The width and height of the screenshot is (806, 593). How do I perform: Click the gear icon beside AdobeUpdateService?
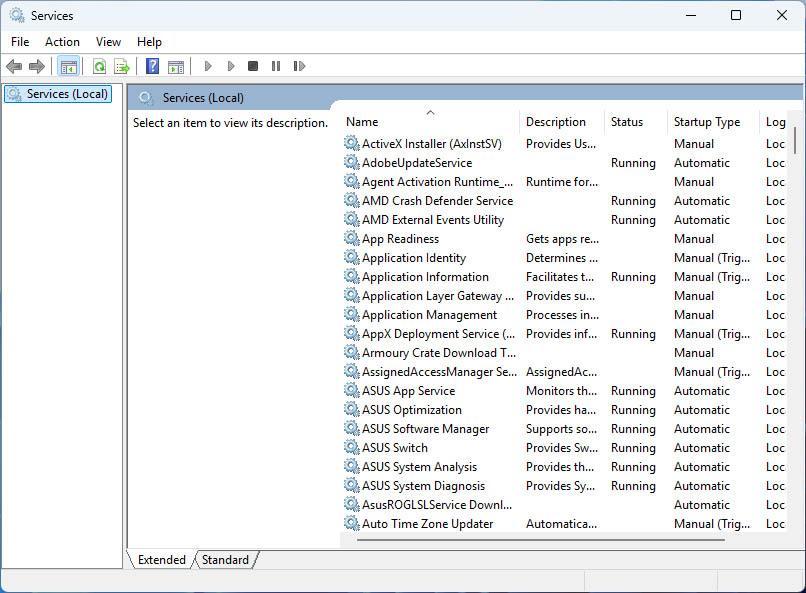[x=352, y=162]
